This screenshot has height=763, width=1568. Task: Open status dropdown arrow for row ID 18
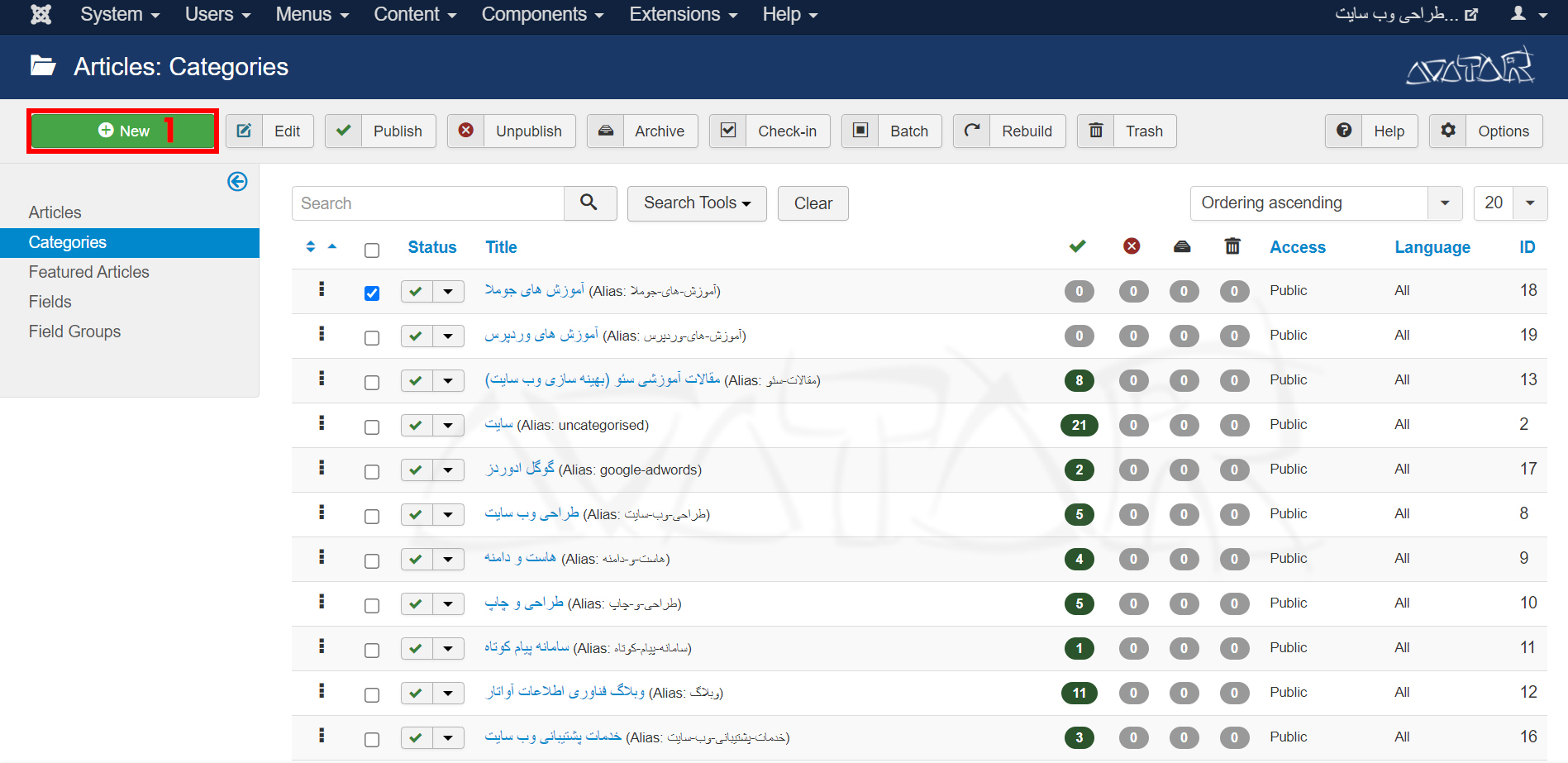coord(448,291)
